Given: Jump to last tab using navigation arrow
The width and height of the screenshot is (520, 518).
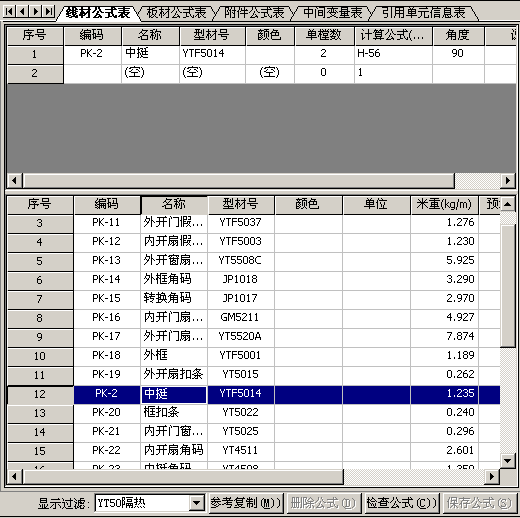Looking at the screenshot, I should click(49, 11).
